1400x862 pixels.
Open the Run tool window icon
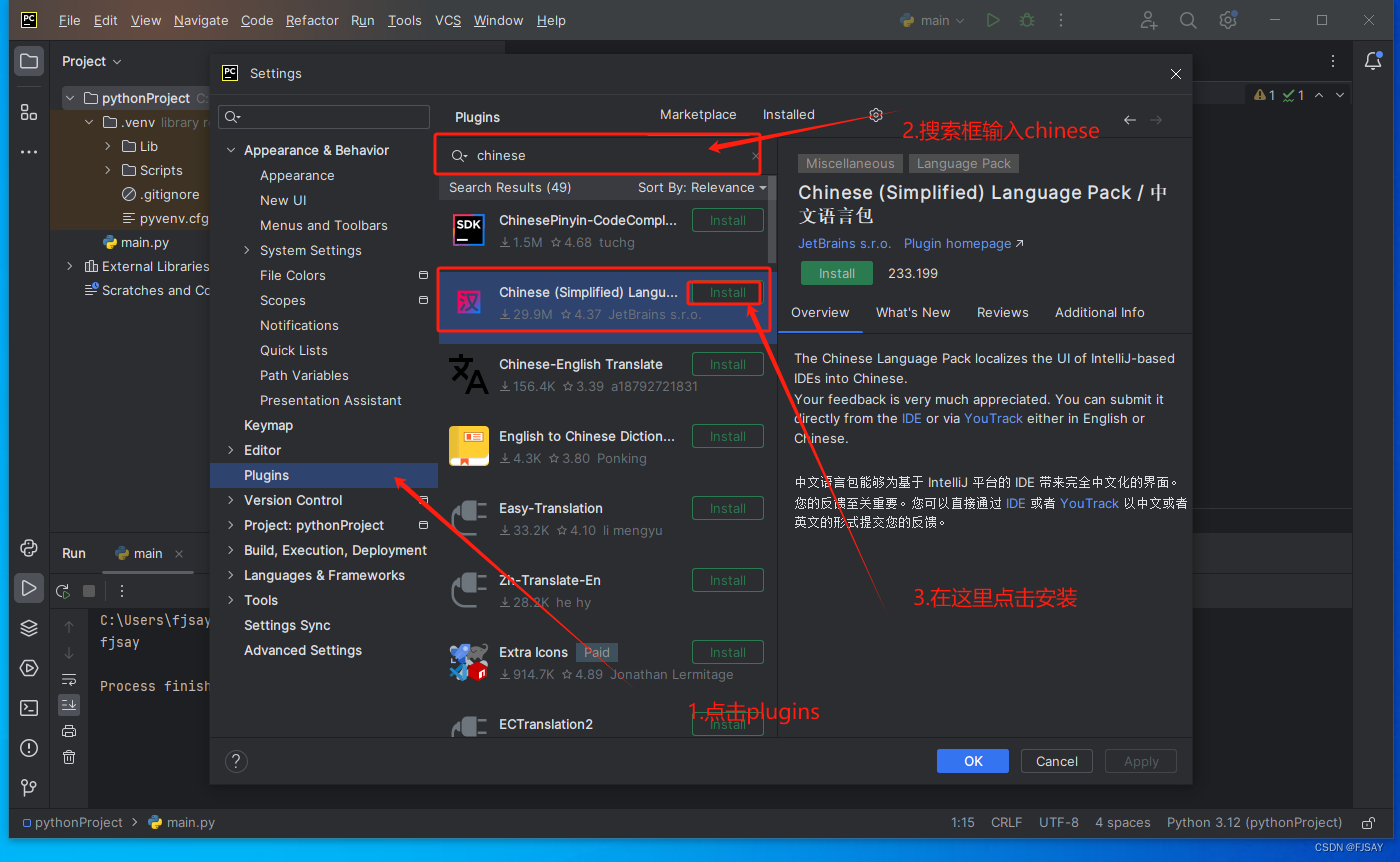pyautogui.click(x=29, y=588)
